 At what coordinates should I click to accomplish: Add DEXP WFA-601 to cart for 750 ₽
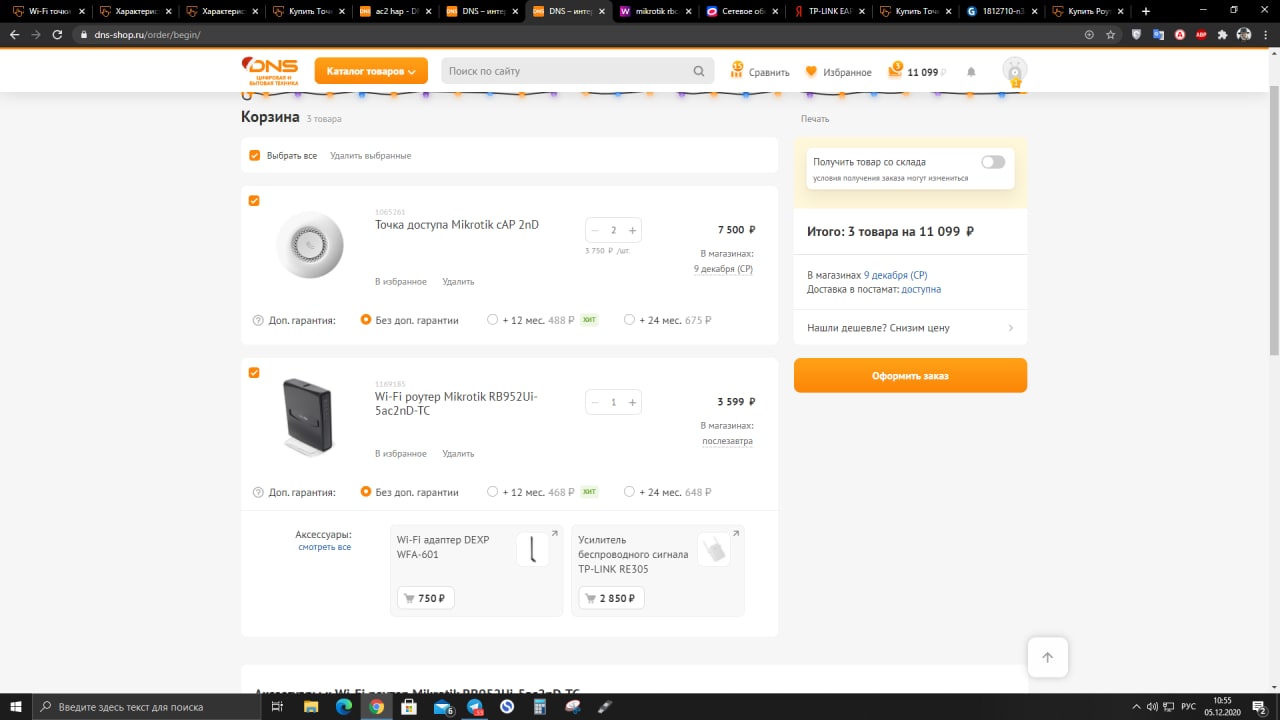click(x=426, y=598)
